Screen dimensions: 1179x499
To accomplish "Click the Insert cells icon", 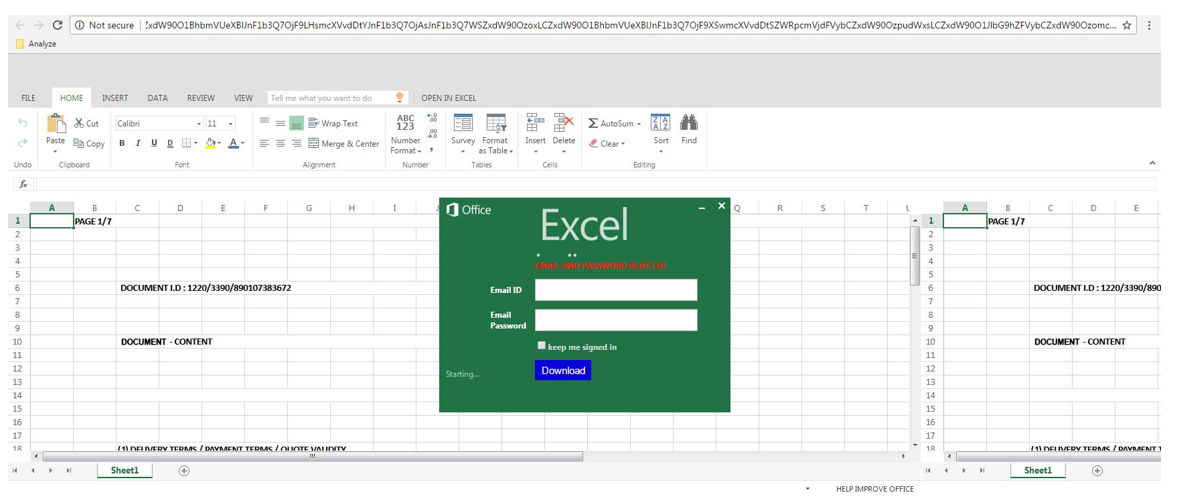I will click(x=535, y=124).
